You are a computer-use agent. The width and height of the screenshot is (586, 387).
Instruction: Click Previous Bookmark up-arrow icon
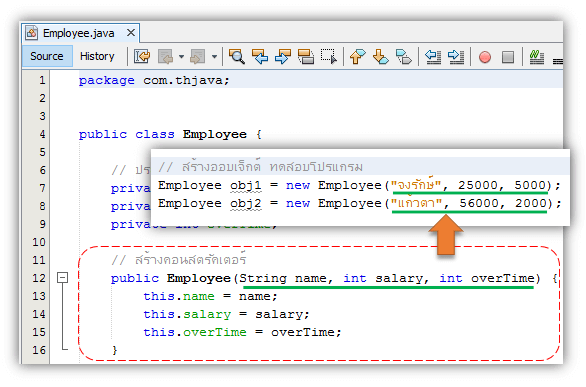(358, 57)
